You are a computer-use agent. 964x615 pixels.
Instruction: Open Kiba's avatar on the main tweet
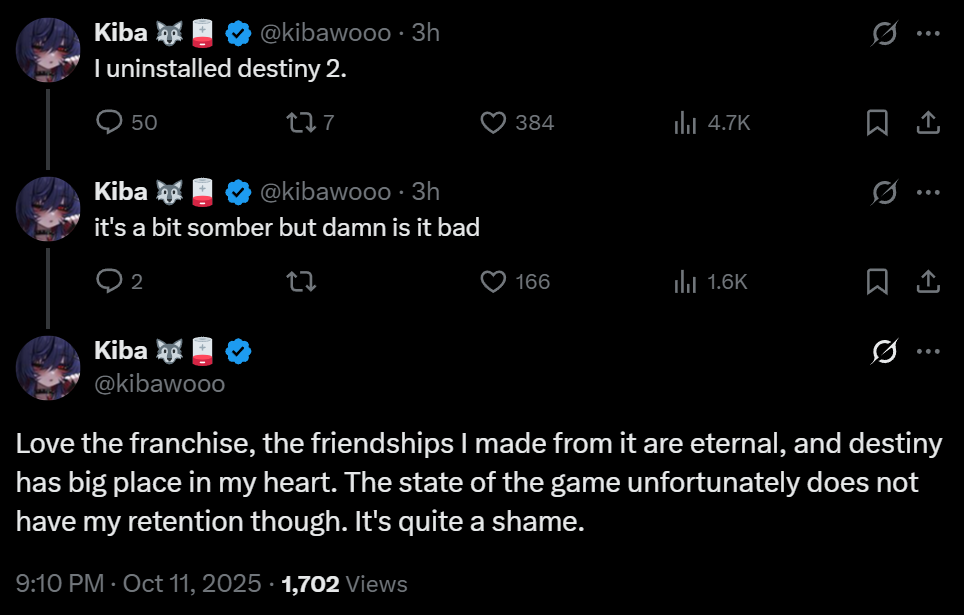(48, 368)
